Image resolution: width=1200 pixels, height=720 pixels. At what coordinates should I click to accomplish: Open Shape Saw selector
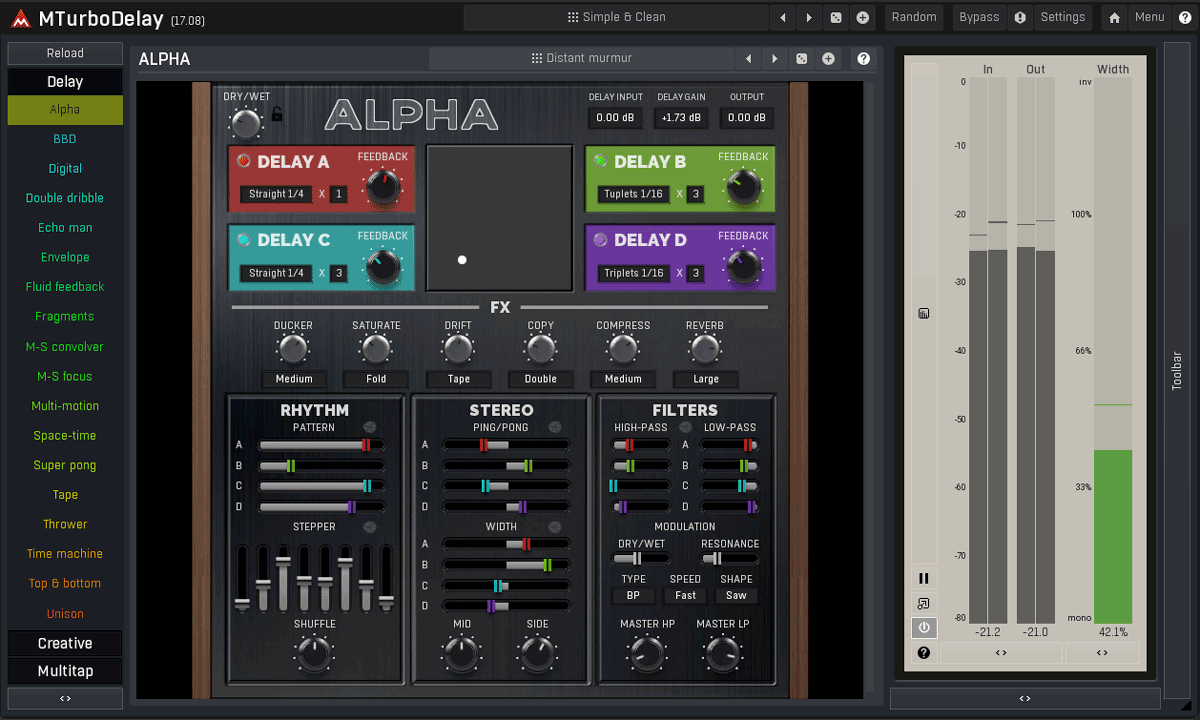736,595
